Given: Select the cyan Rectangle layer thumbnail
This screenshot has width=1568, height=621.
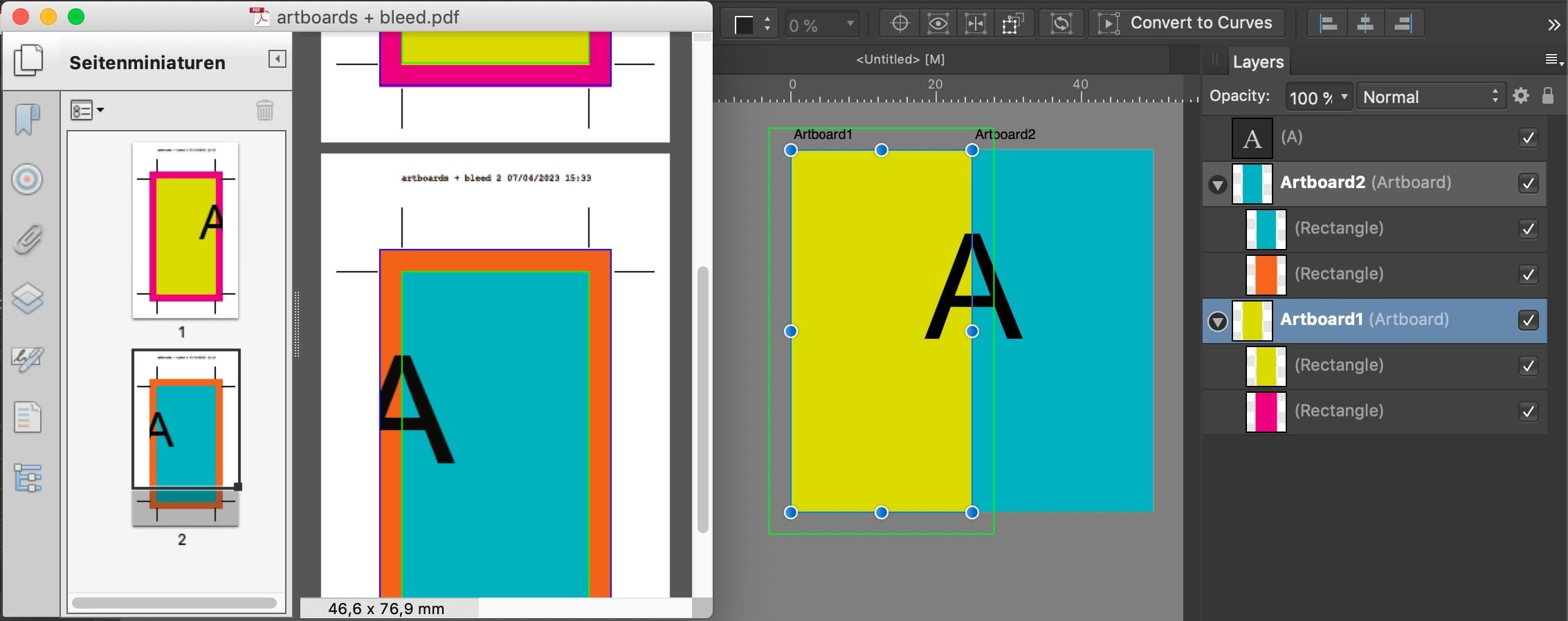Looking at the screenshot, I should [1266, 229].
